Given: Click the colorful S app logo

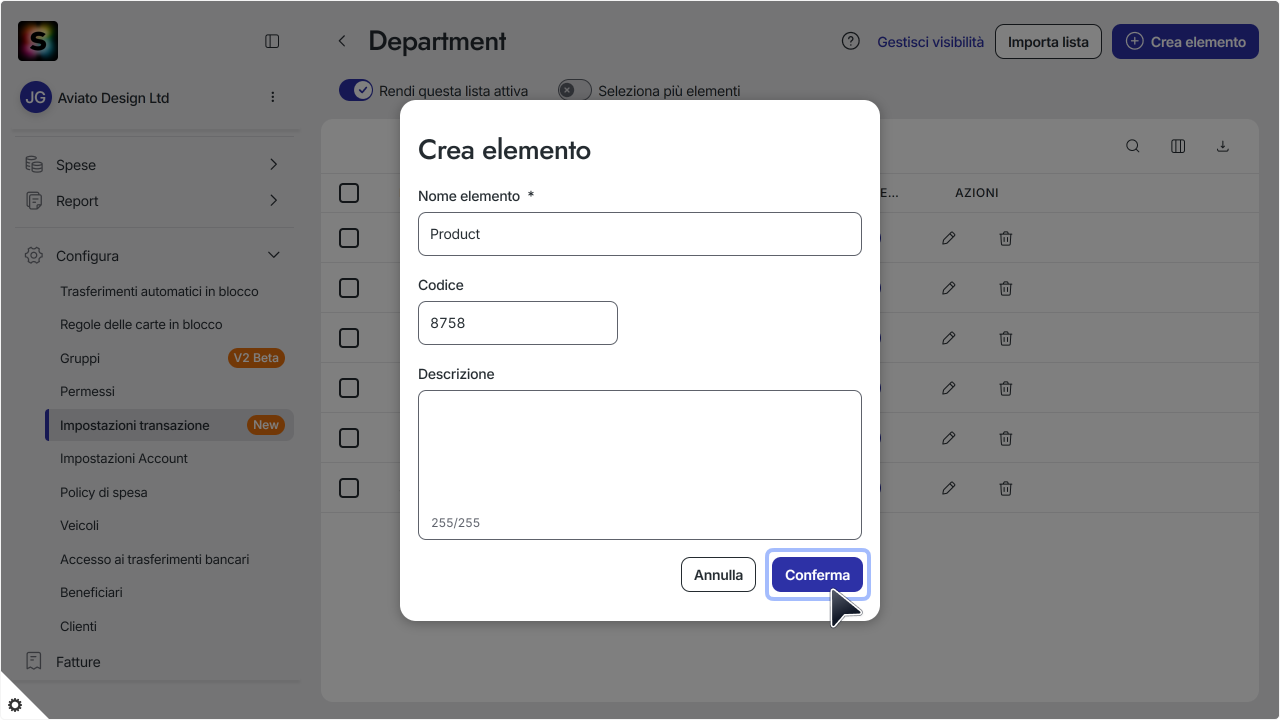Looking at the screenshot, I should pyautogui.click(x=38, y=41).
